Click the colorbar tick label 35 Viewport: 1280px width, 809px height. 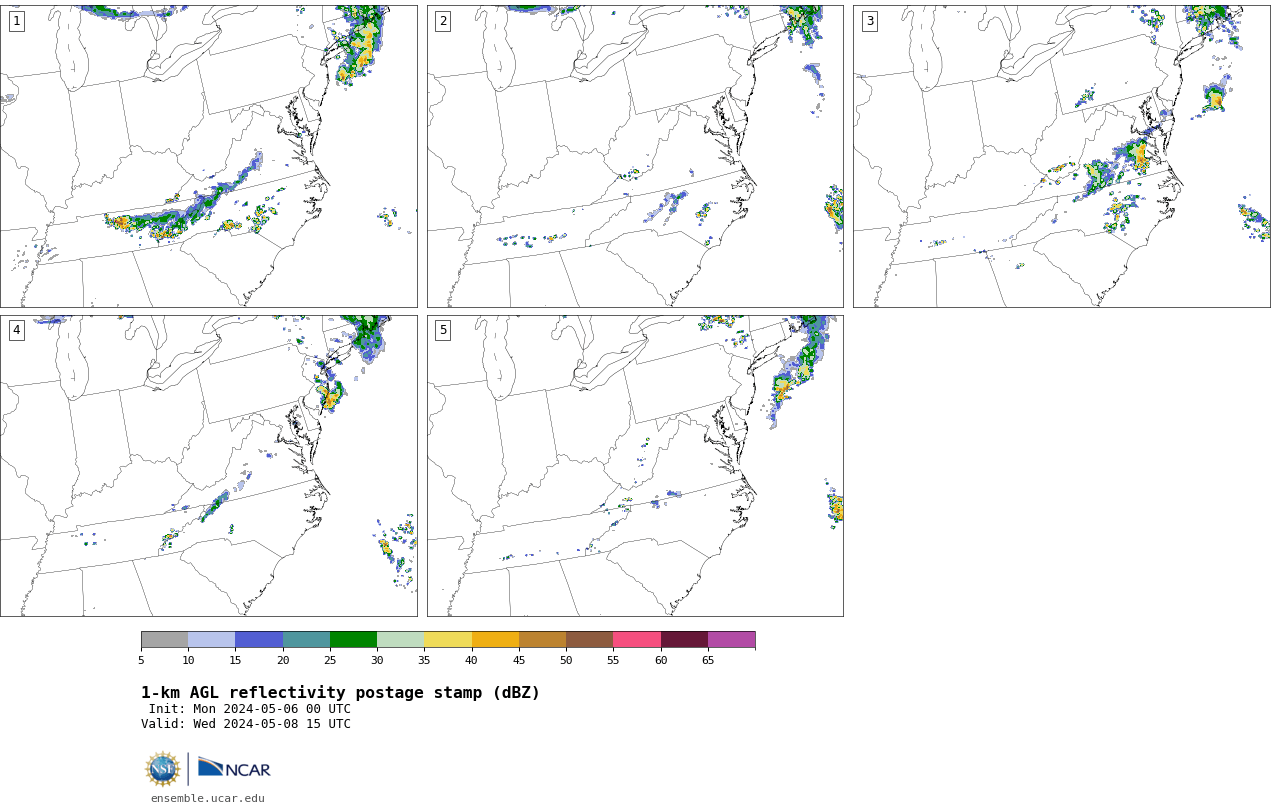pyautogui.click(x=424, y=660)
